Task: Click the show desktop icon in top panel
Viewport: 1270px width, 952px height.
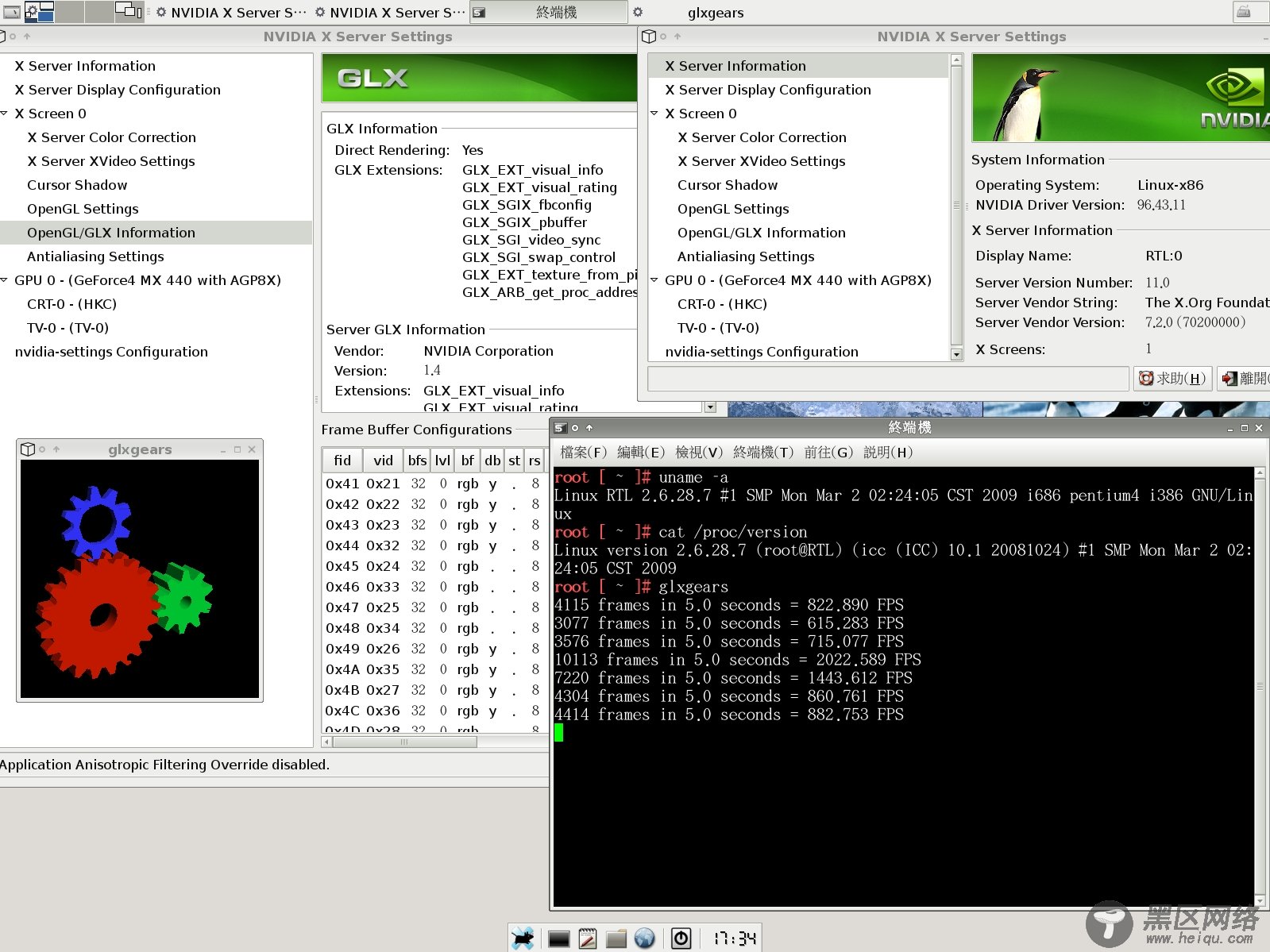Action: (12, 12)
